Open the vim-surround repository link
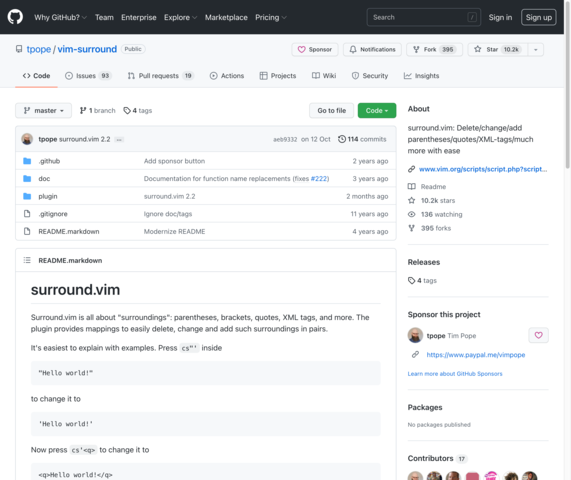The width and height of the screenshot is (571, 480). pyautogui.click(x=87, y=49)
